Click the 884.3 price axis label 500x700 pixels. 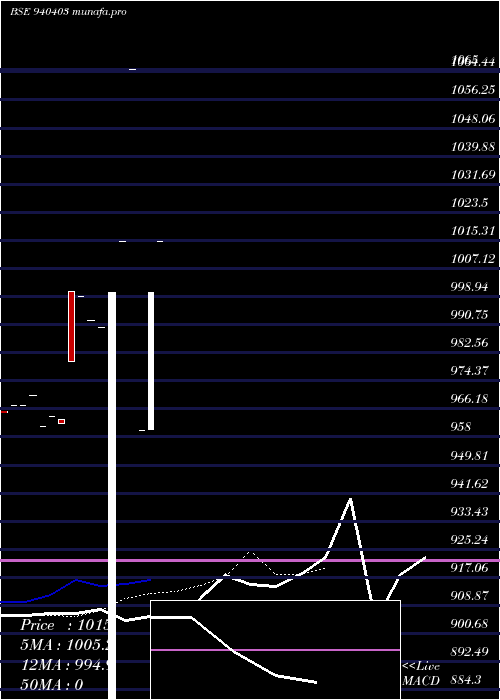[x=465, y=680]
